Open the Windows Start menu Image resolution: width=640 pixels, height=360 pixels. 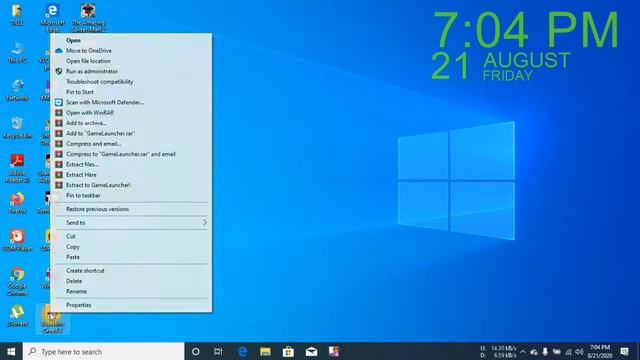(11, 351)
